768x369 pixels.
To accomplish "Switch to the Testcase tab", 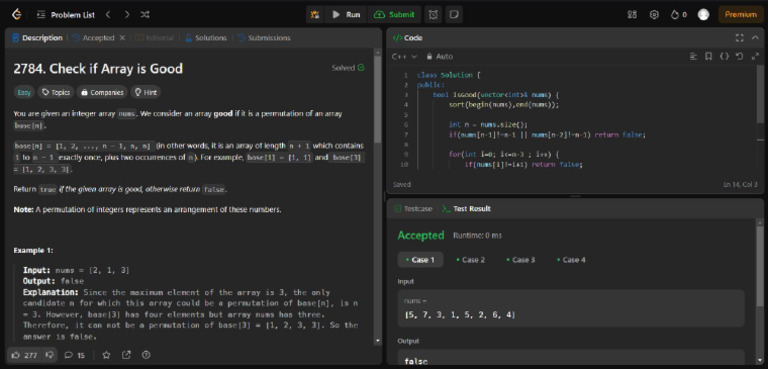I will (x=413, y=209).
